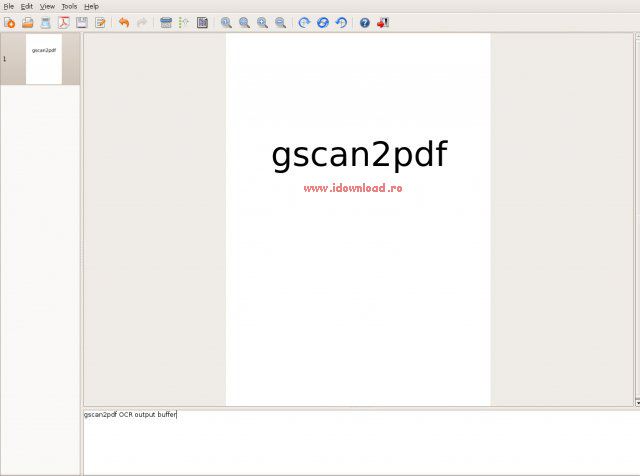
Task: Quit using the red exit arrow icon
Action: click(x=383, y=23)
